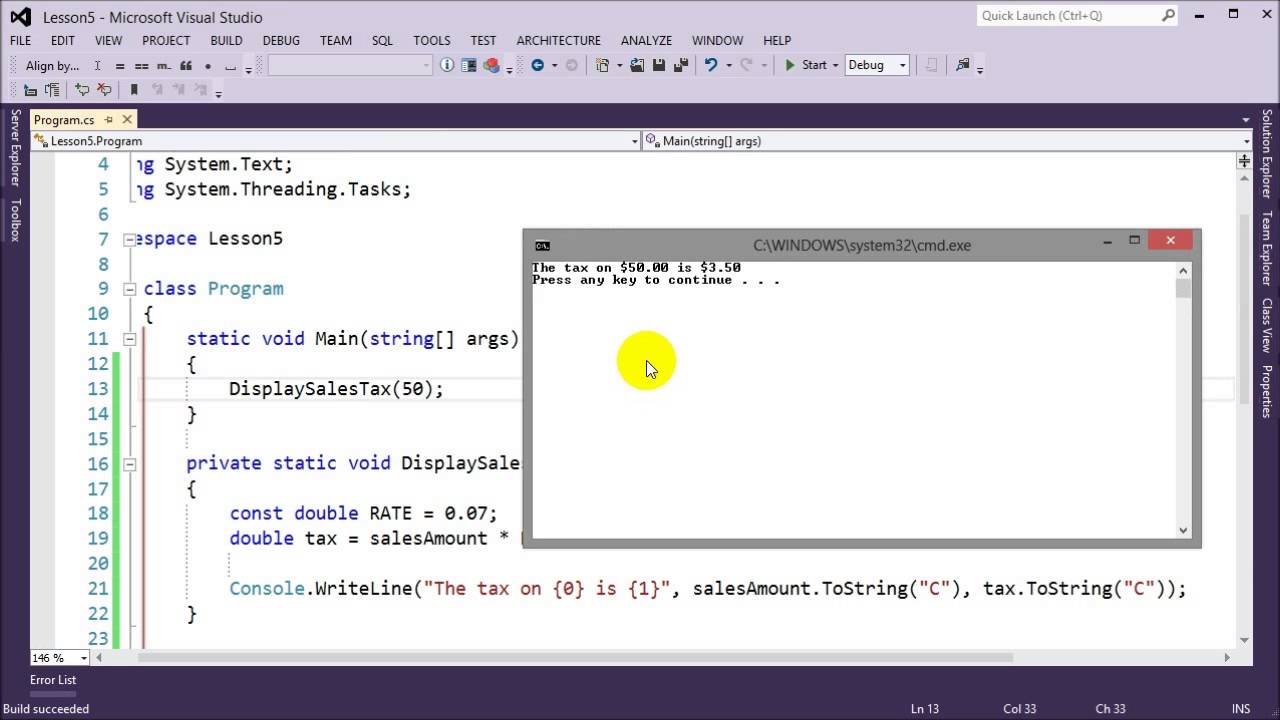
Task: Open the BUILD menu
Action: click(x=226, y=40)
